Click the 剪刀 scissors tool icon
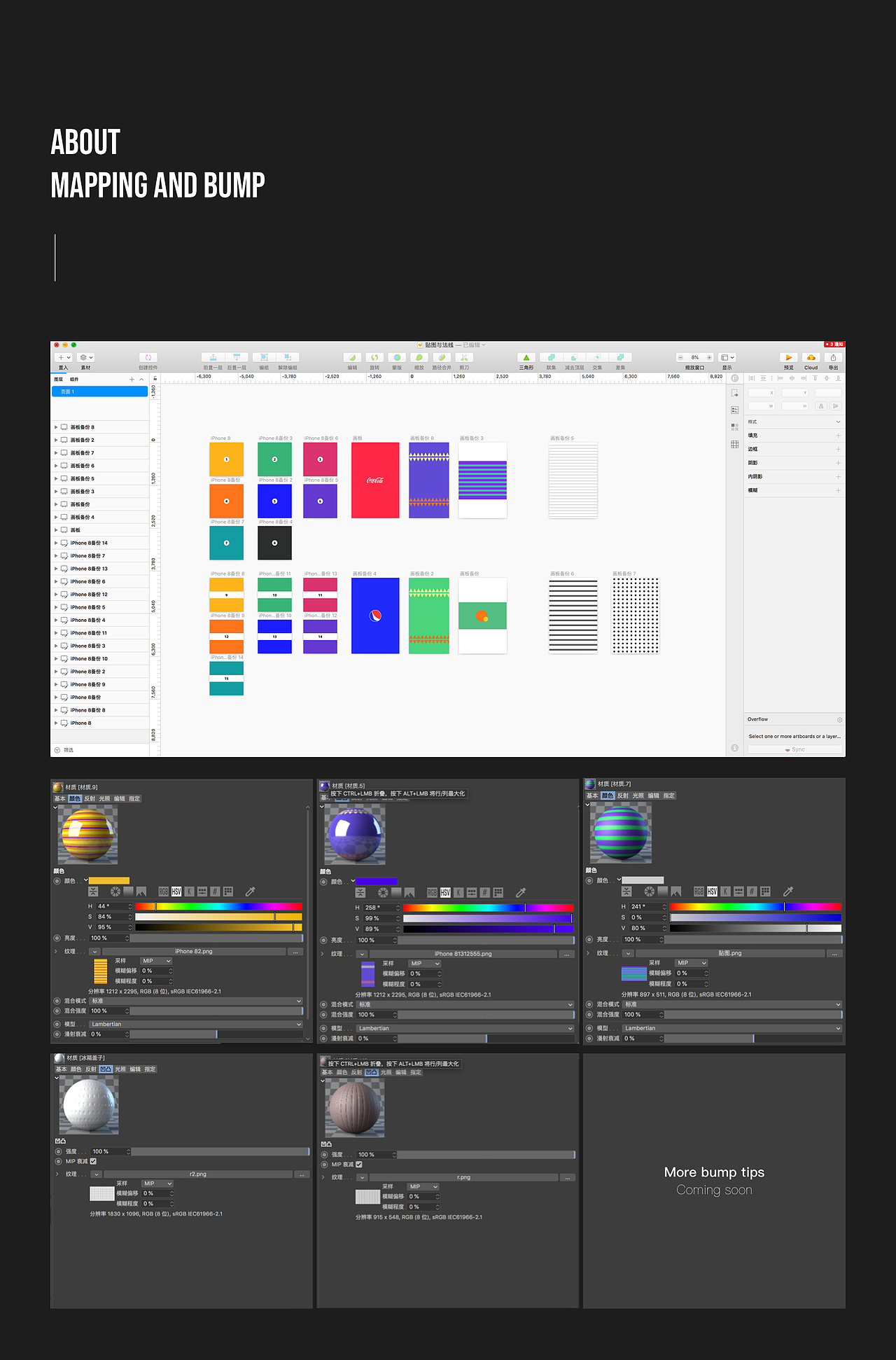 click(464, 357)
